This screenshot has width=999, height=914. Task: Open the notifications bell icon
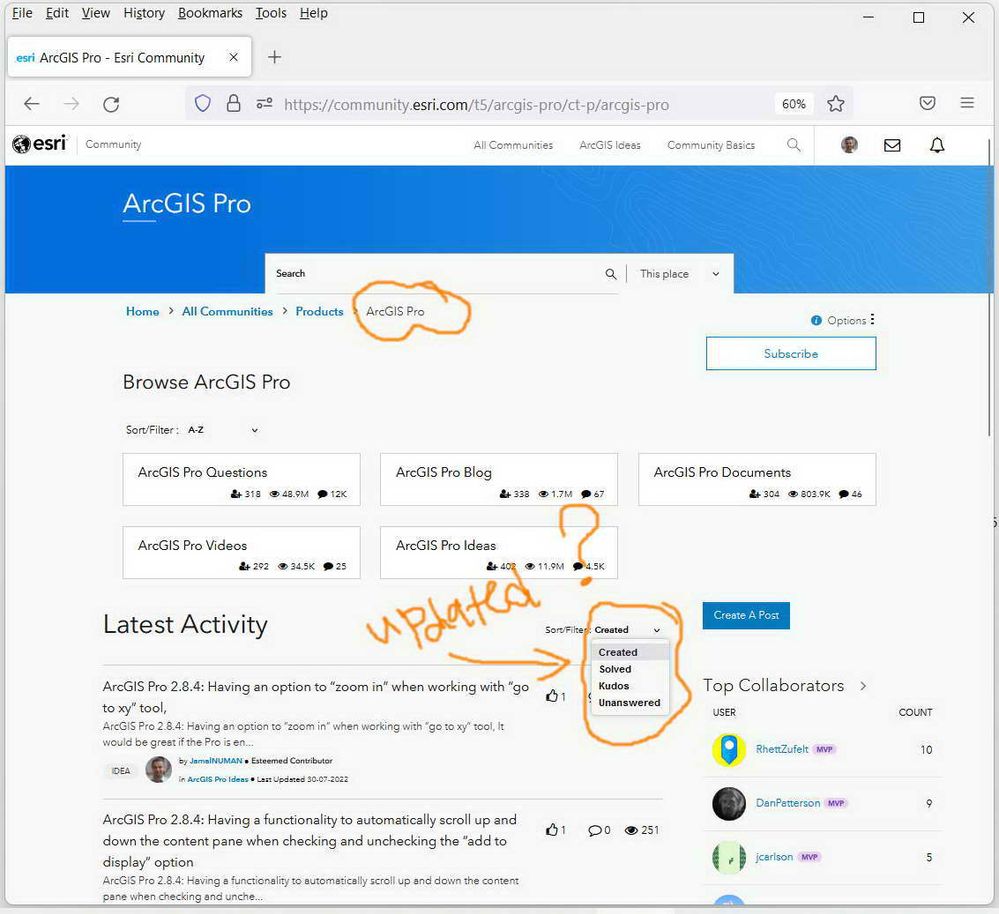point(937,145)
